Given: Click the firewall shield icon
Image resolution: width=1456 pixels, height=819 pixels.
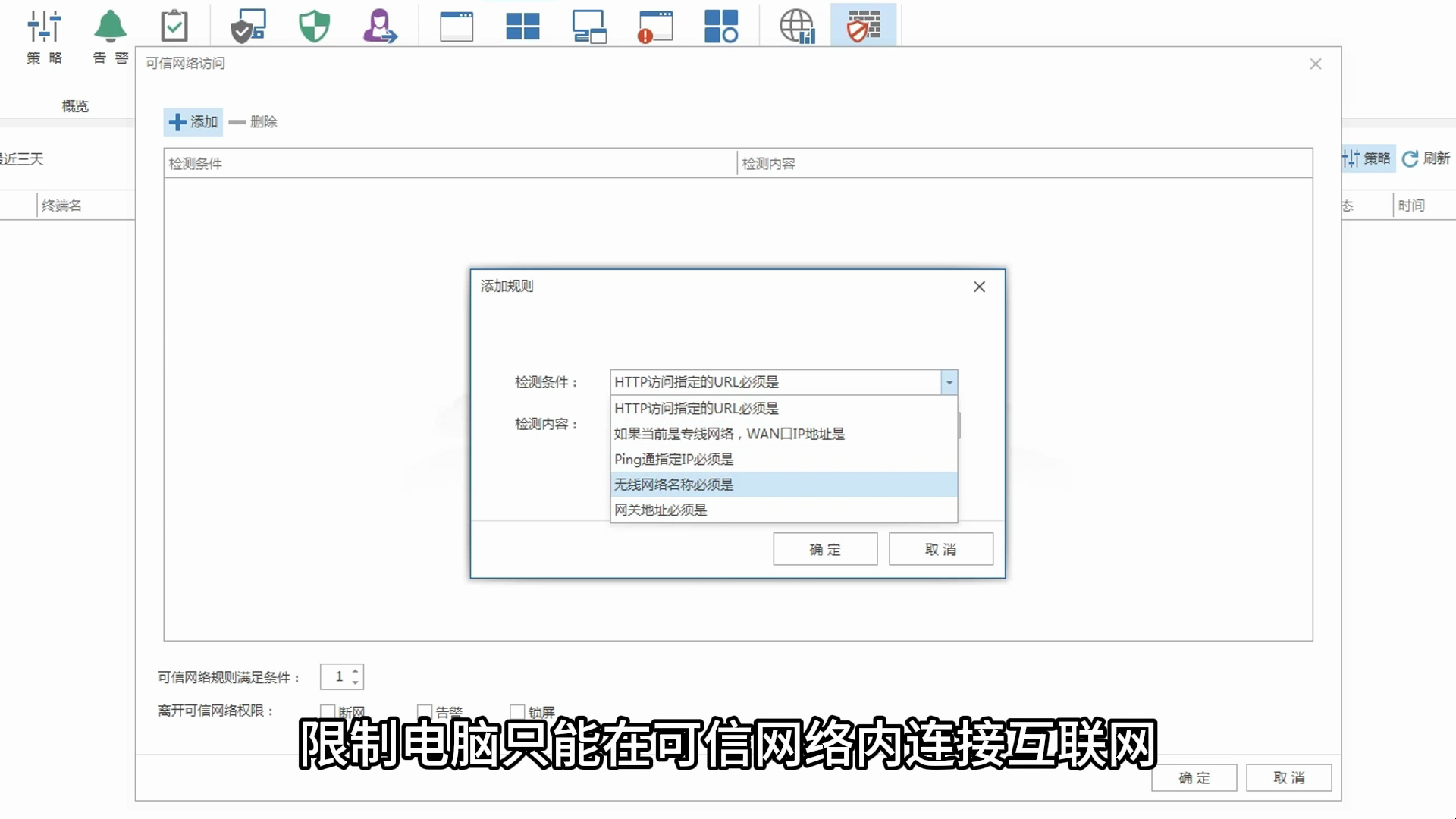Looking at the screenshot, I should click(863, 26).
